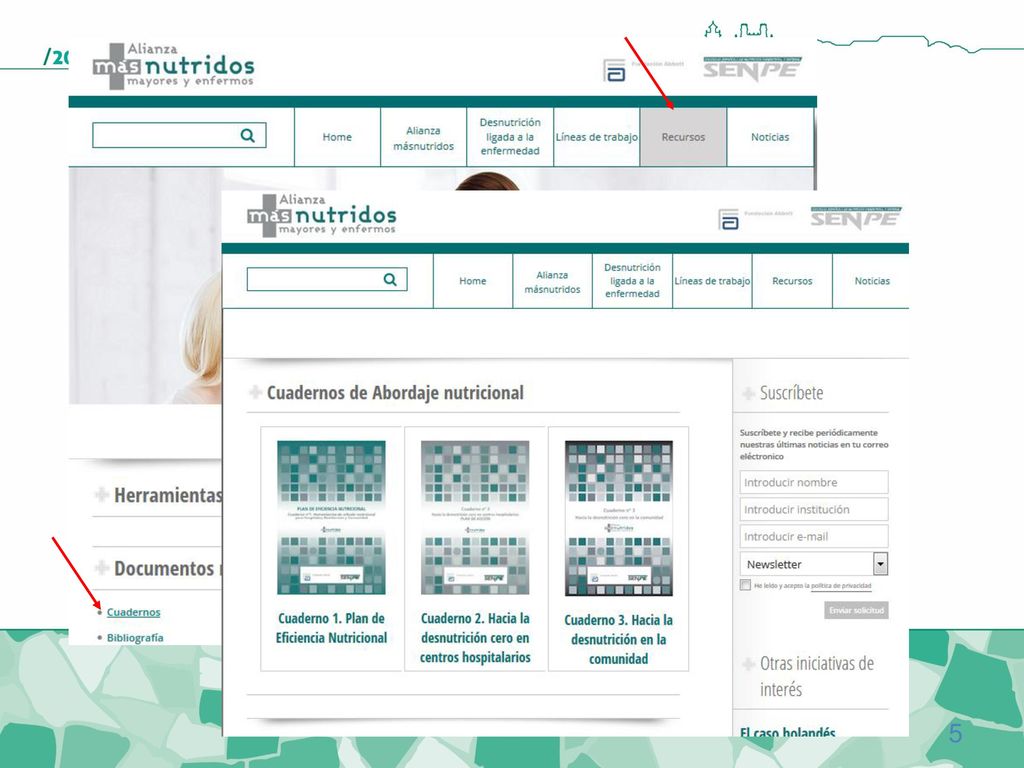Image resolution: width=1024 pixels, height=768 pixels.
Task: Open Líneas de trabajo in back window
Action: pos(596,136)
